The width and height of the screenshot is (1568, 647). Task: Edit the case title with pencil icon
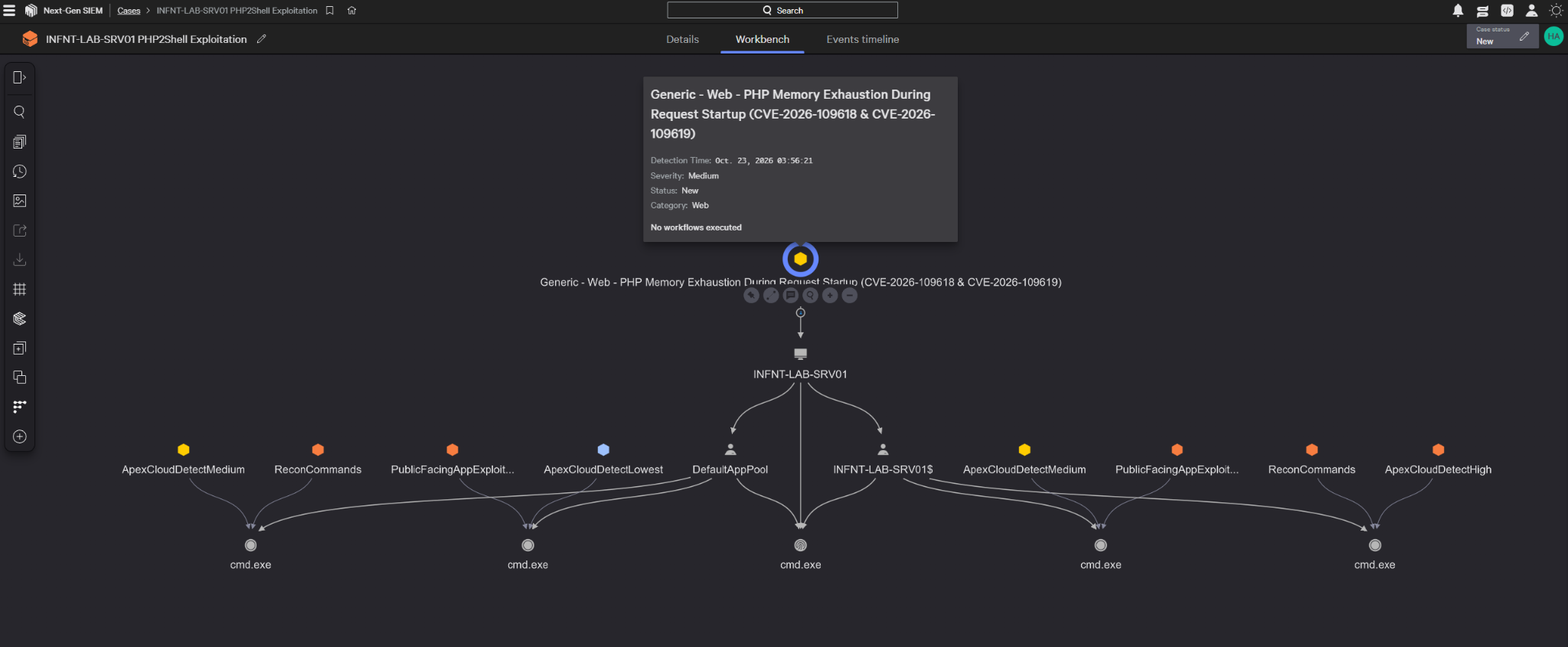click(262, 39)
